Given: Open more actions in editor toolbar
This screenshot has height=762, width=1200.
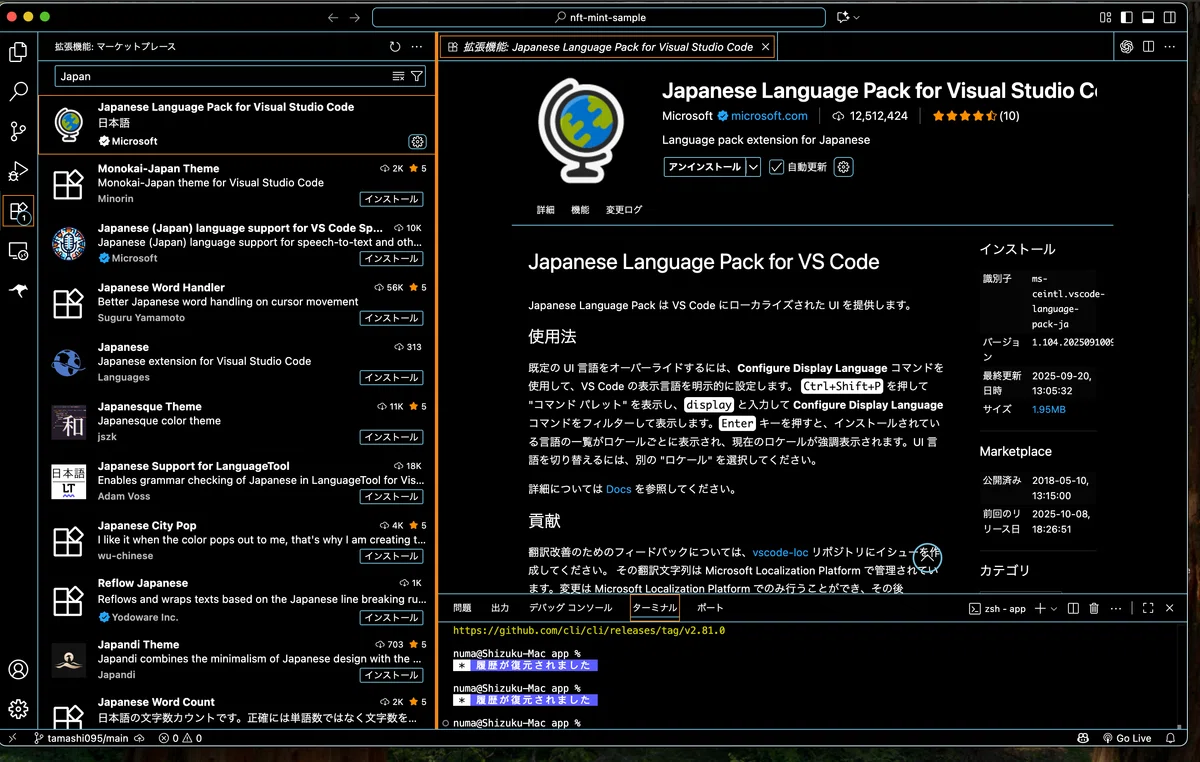Looking at the screenshot, I should 1170,47.
